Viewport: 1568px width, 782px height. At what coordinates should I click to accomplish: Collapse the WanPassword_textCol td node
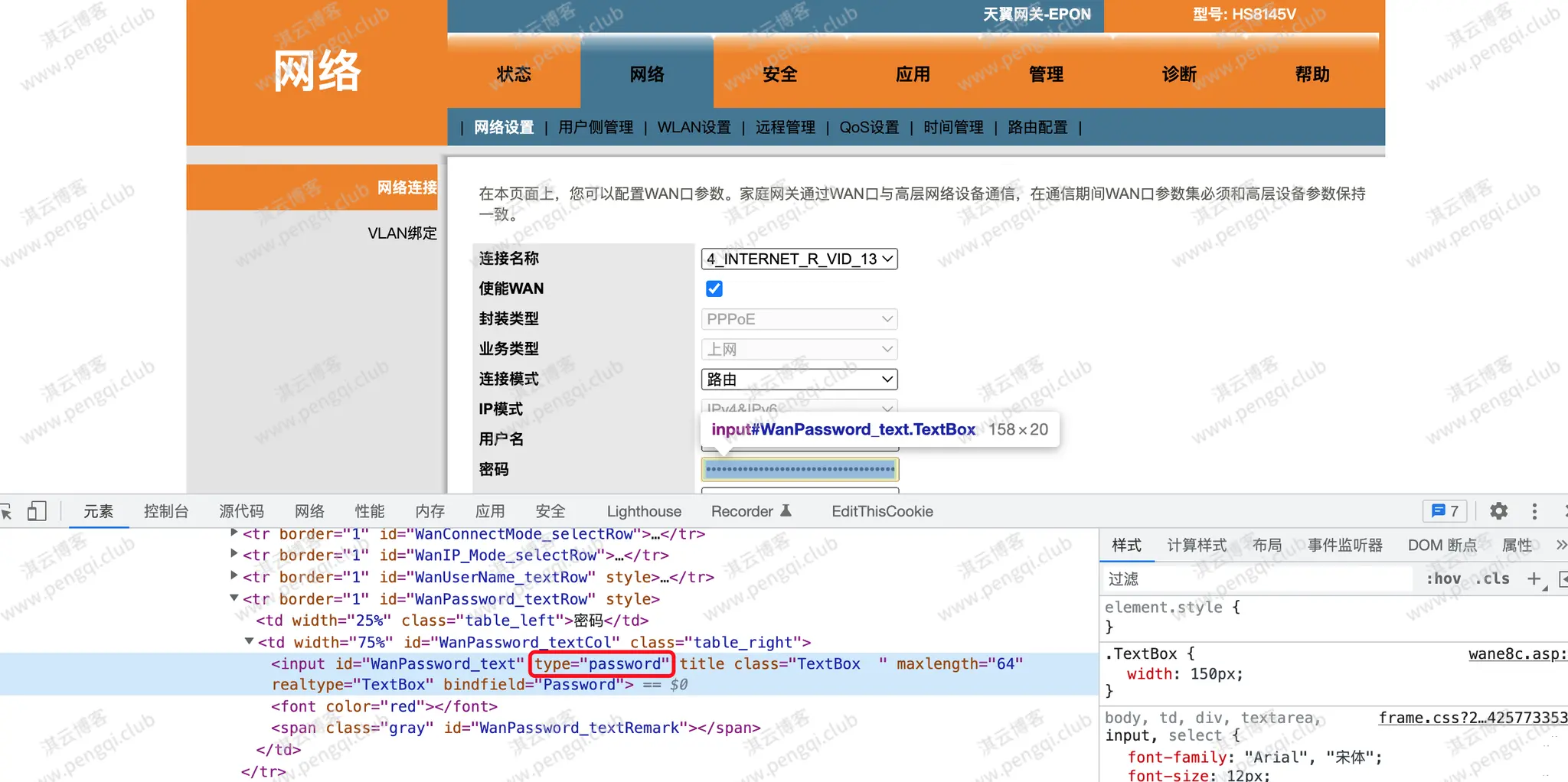tap(249, 642)
